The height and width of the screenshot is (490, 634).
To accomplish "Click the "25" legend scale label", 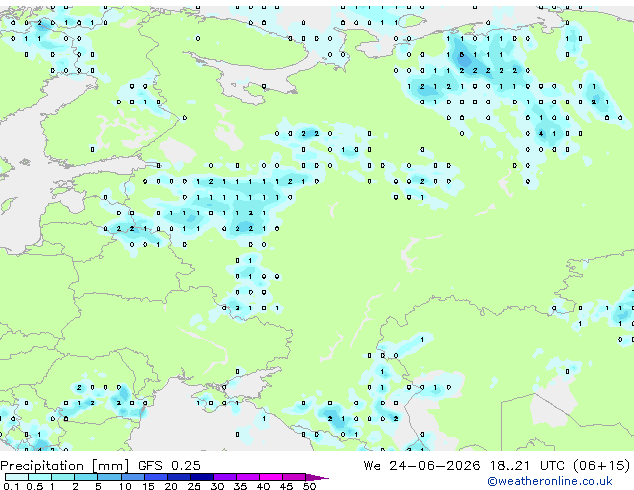I will (x=194, y=486).
